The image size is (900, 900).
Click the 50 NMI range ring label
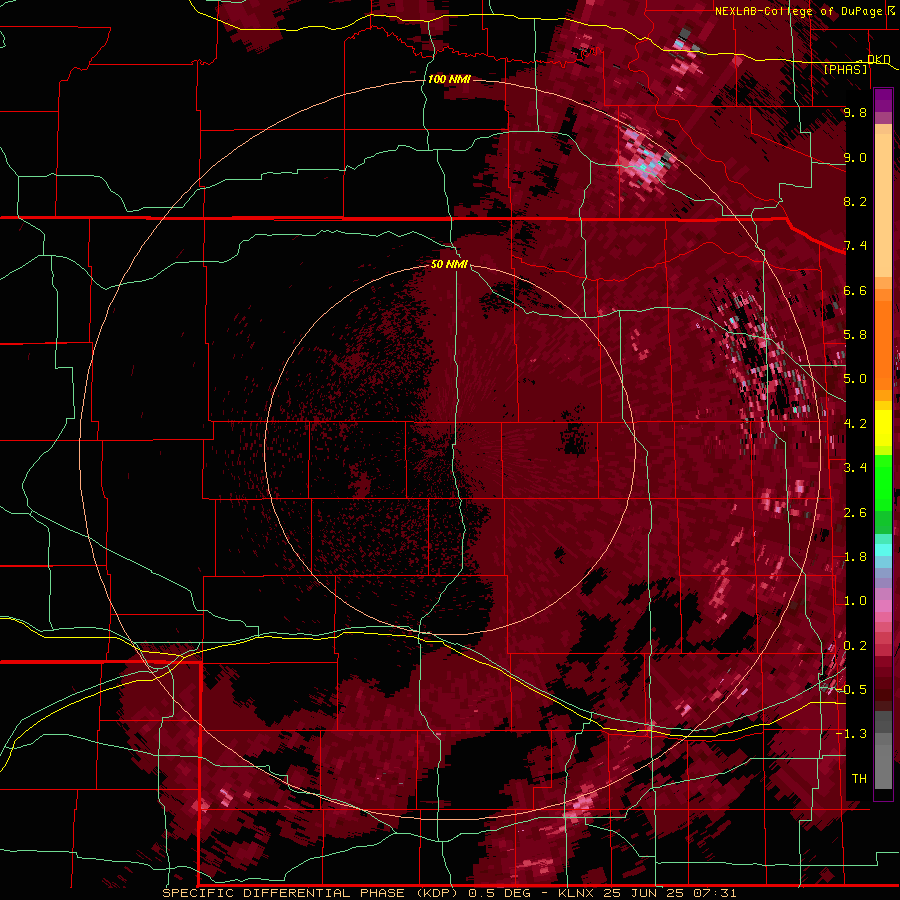coord(449,264)
